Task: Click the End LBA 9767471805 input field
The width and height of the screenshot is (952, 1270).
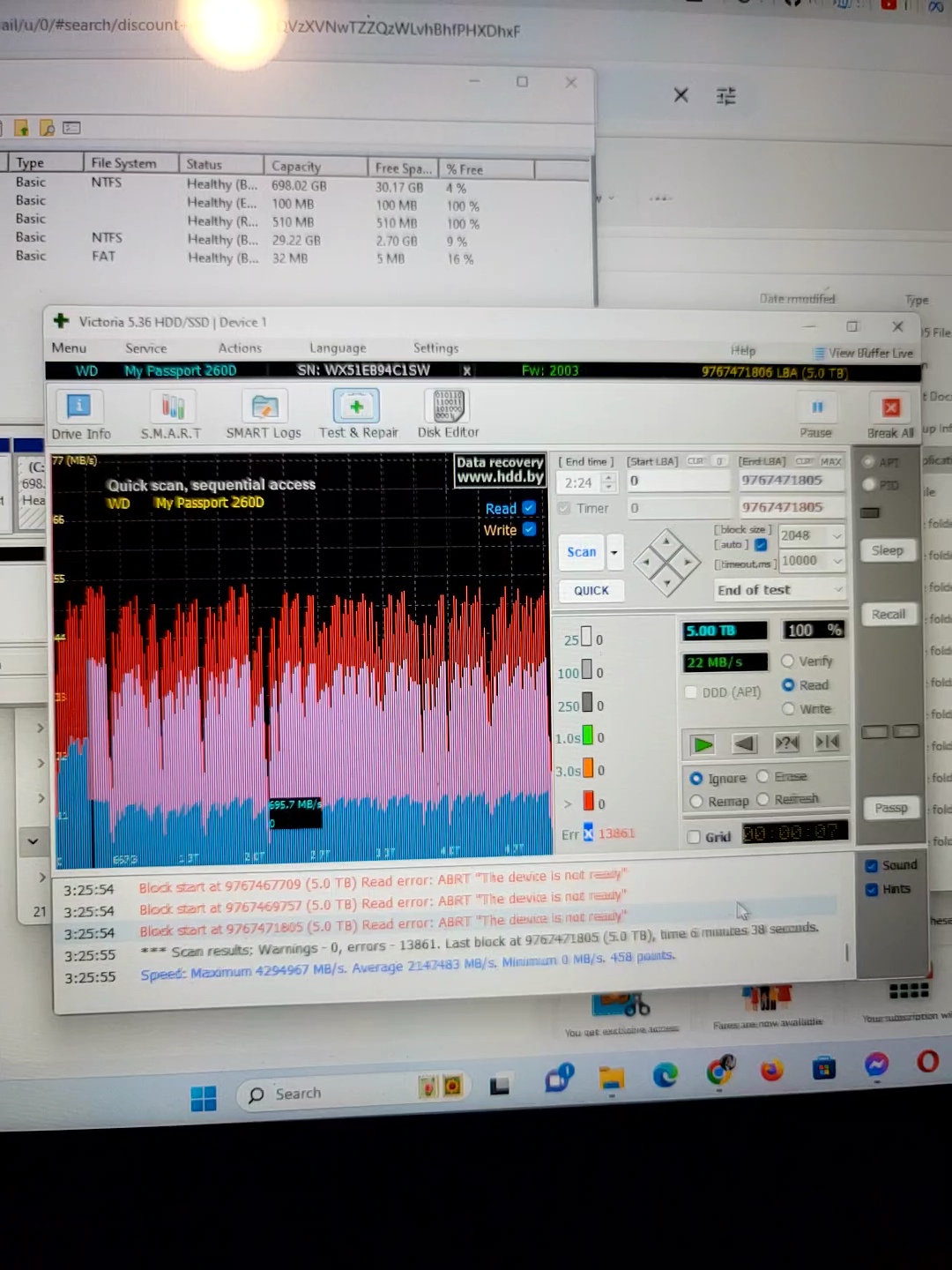Action: [x=790, y=480]
